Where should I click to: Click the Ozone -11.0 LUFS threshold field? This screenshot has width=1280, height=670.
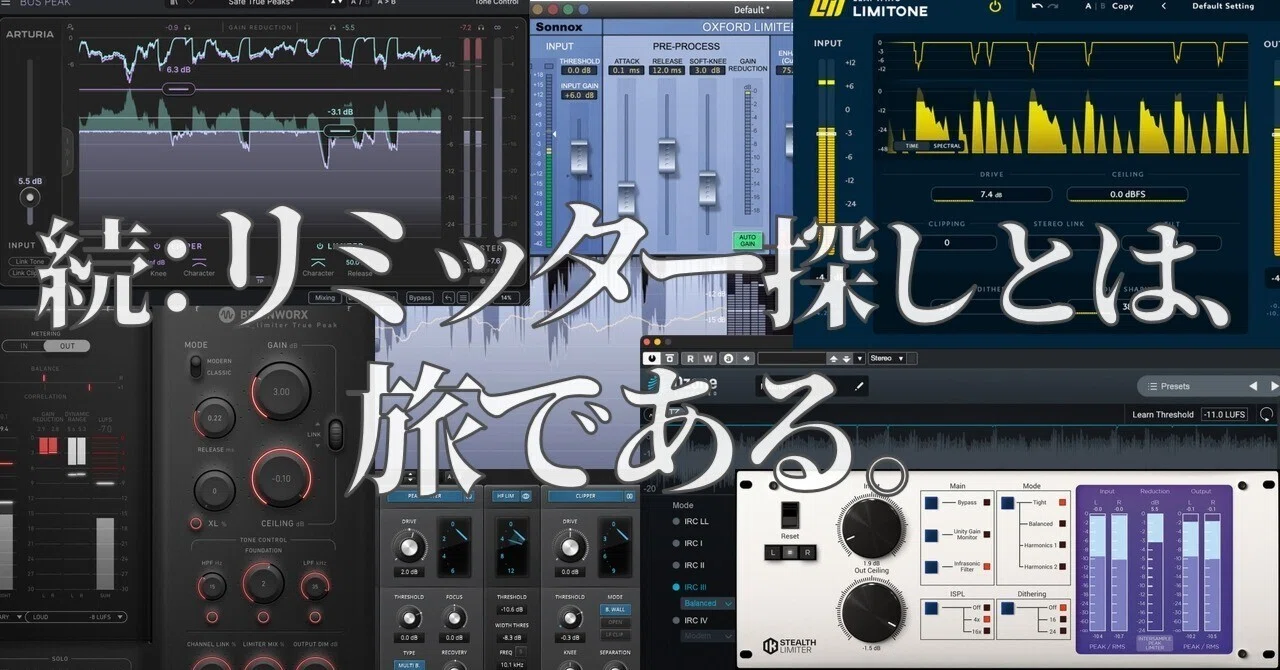pyautogui.click(x=1224, y=414)
